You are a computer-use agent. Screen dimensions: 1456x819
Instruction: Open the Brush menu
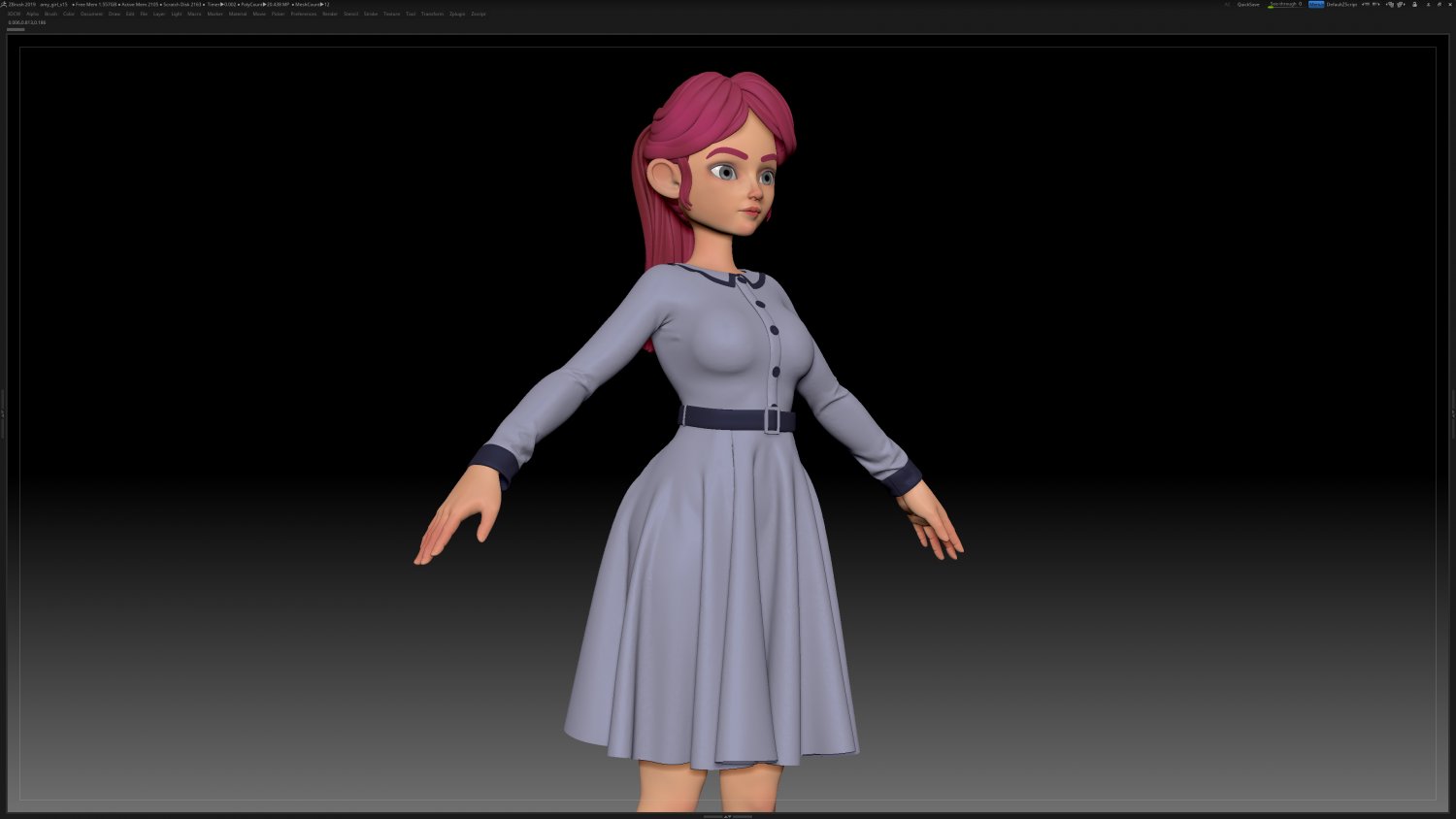tap(49, 14)
